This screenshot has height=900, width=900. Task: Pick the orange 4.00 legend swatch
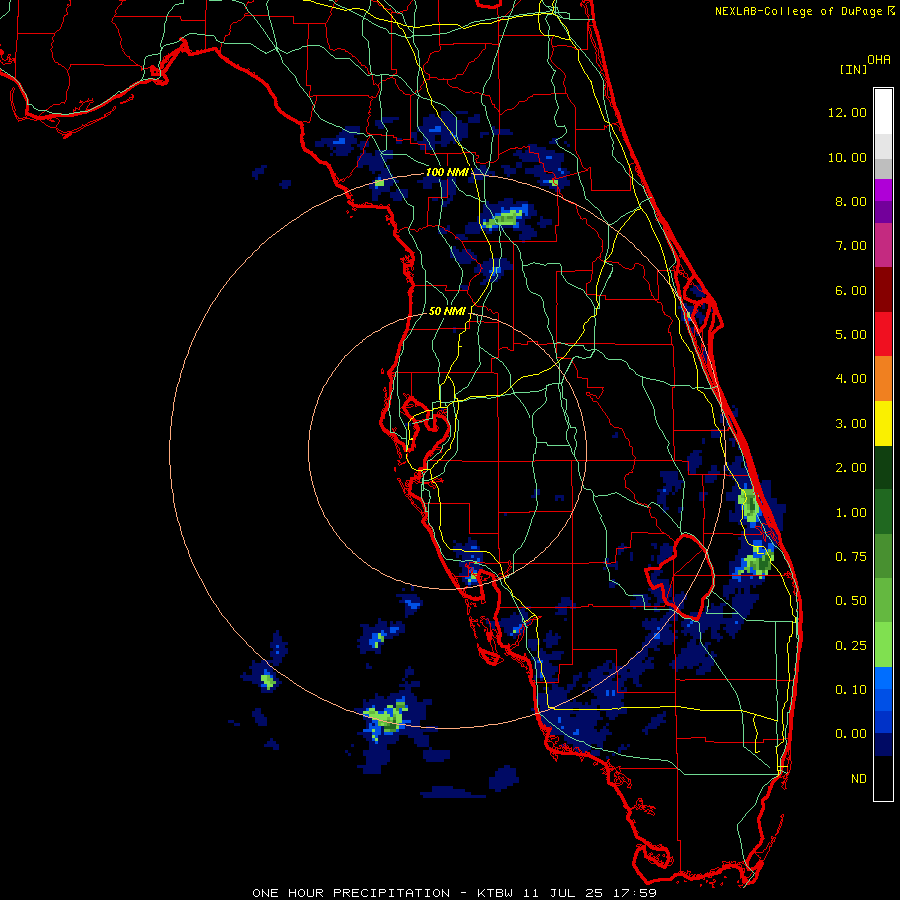click(883, 378)
